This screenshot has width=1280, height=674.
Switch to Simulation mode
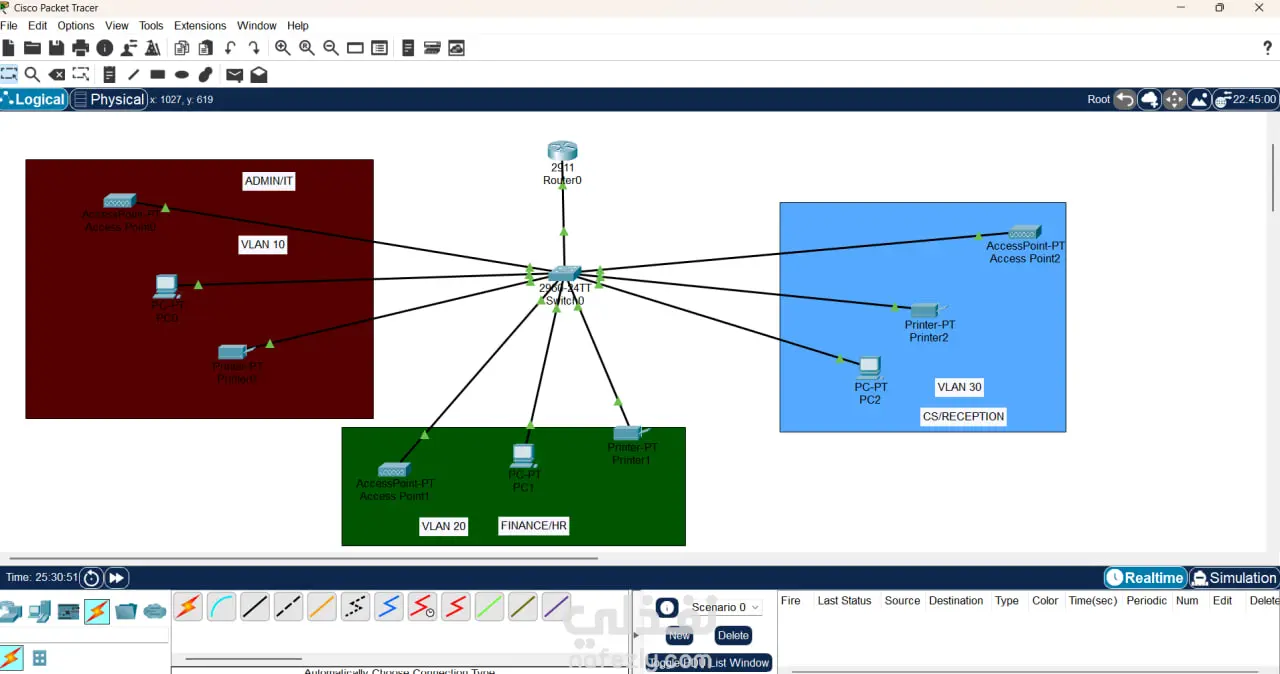pos(1233,578)
